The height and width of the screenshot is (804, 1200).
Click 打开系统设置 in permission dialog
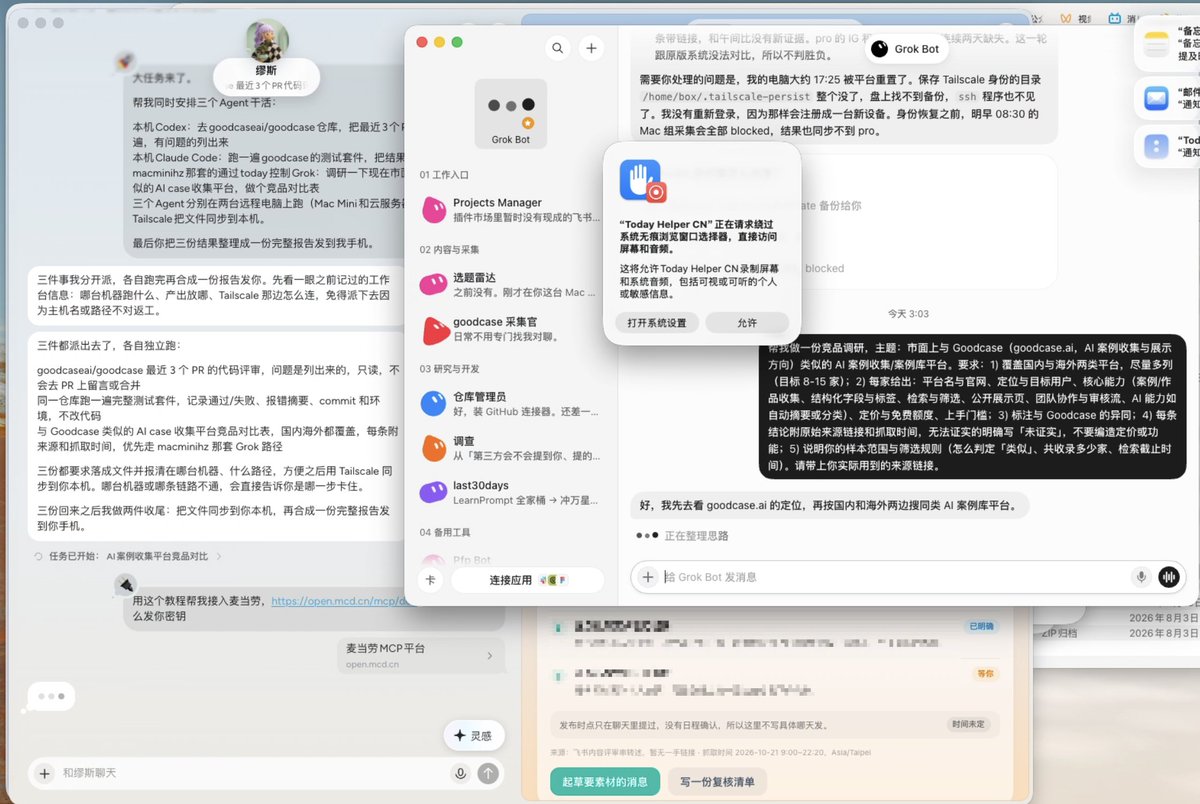point(657,323)
